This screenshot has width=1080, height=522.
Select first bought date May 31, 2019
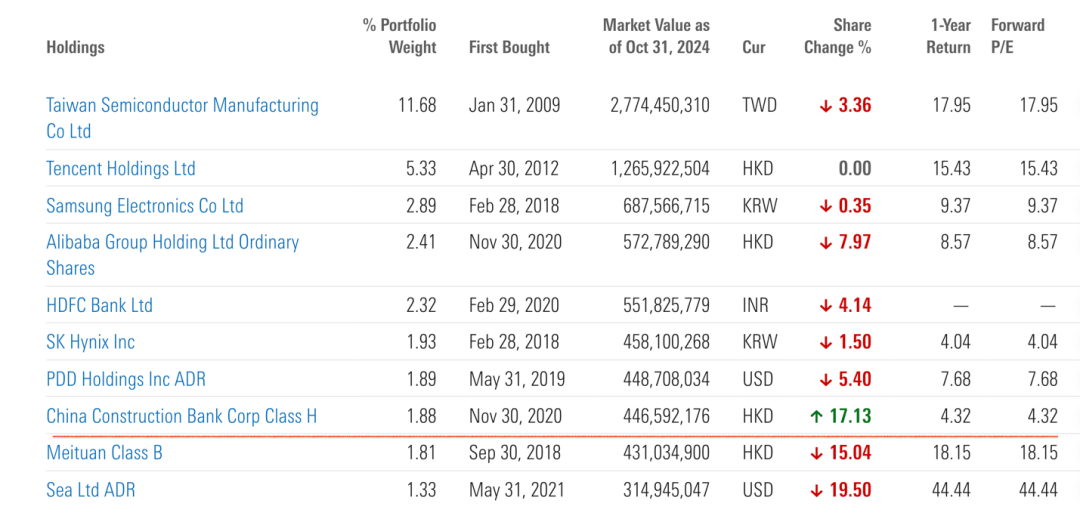[x=517, y=379]
